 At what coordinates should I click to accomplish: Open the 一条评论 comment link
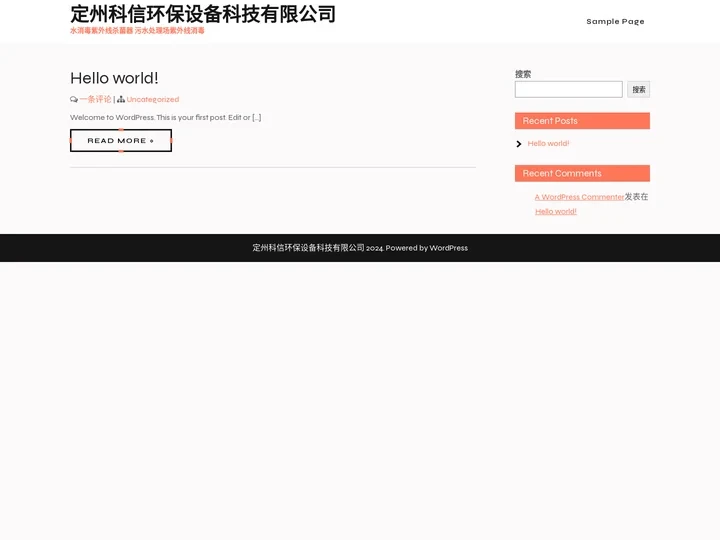96,99
